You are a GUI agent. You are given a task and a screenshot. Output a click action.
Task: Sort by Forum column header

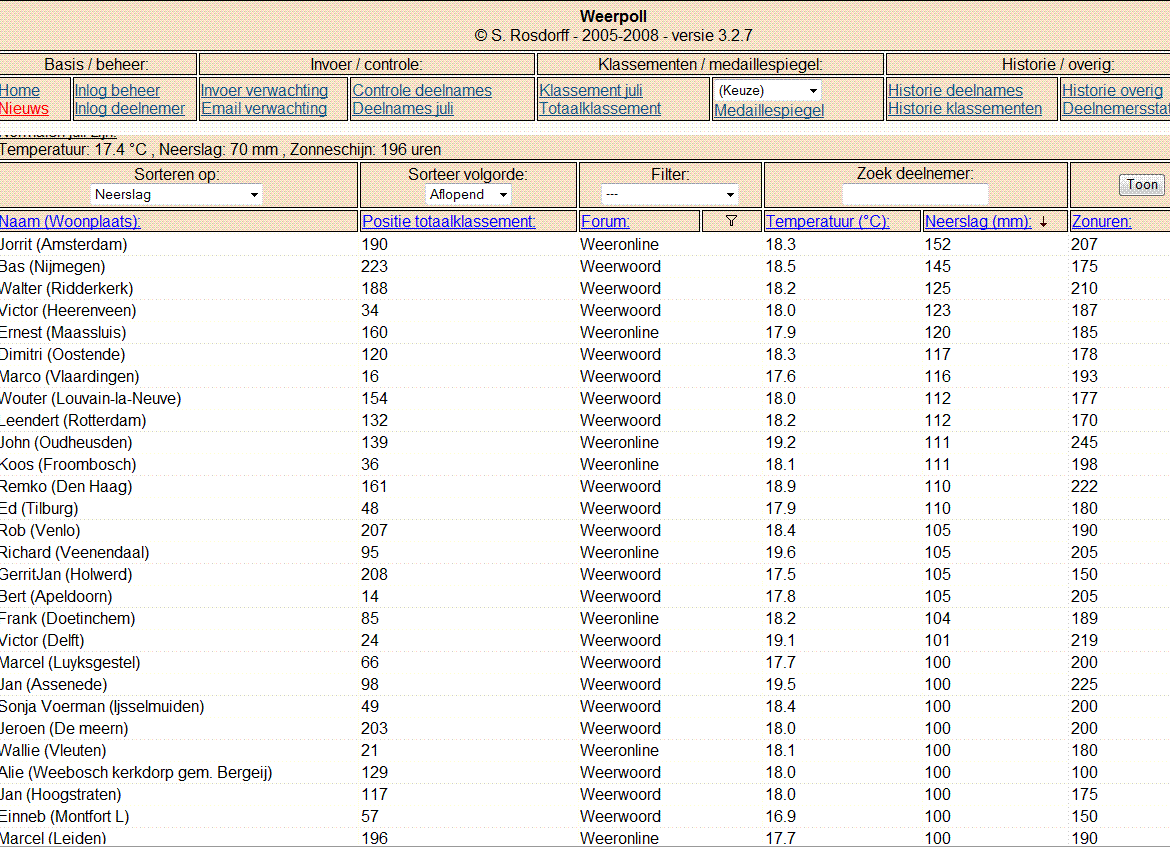(605, 222)
